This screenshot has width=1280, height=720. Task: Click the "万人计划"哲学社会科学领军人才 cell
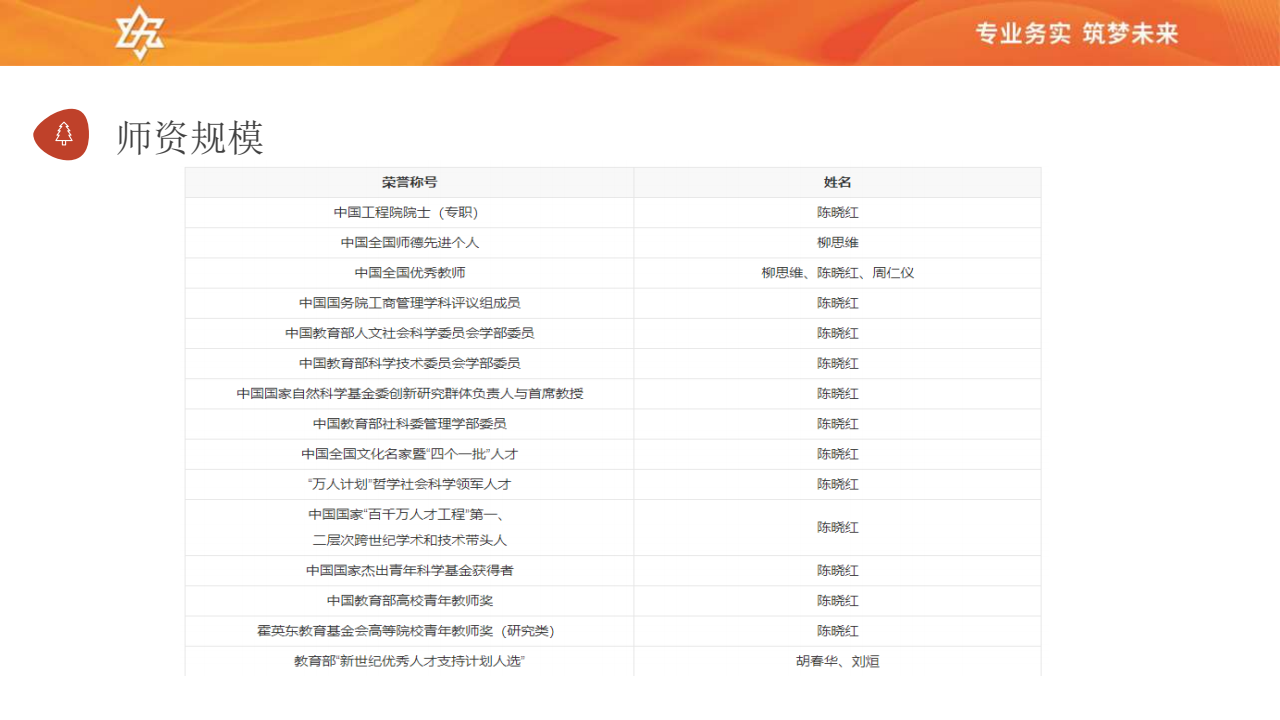pos(409,484)
